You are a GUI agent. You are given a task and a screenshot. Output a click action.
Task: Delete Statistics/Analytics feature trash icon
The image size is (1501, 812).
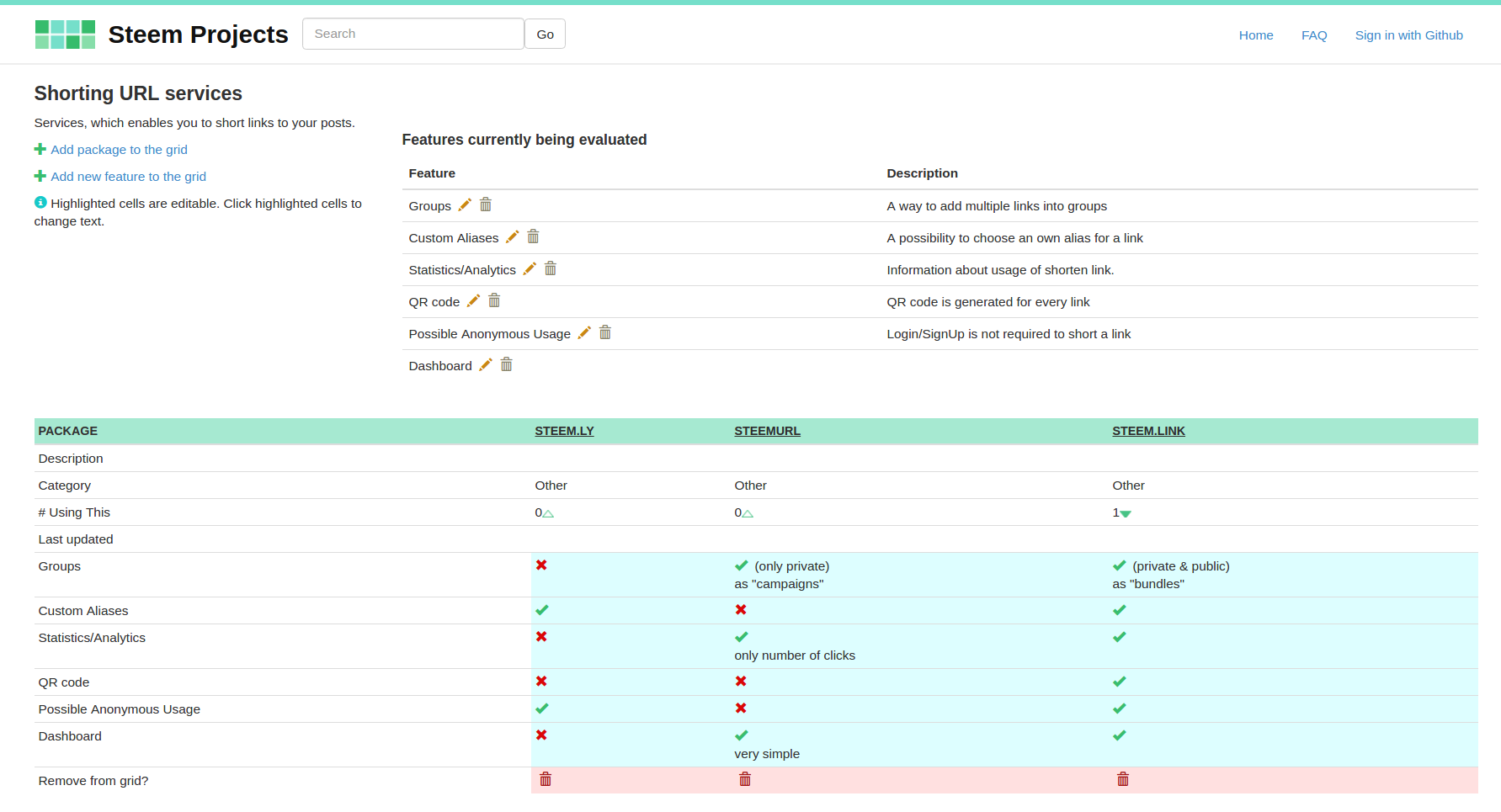(x=551, y=268)
